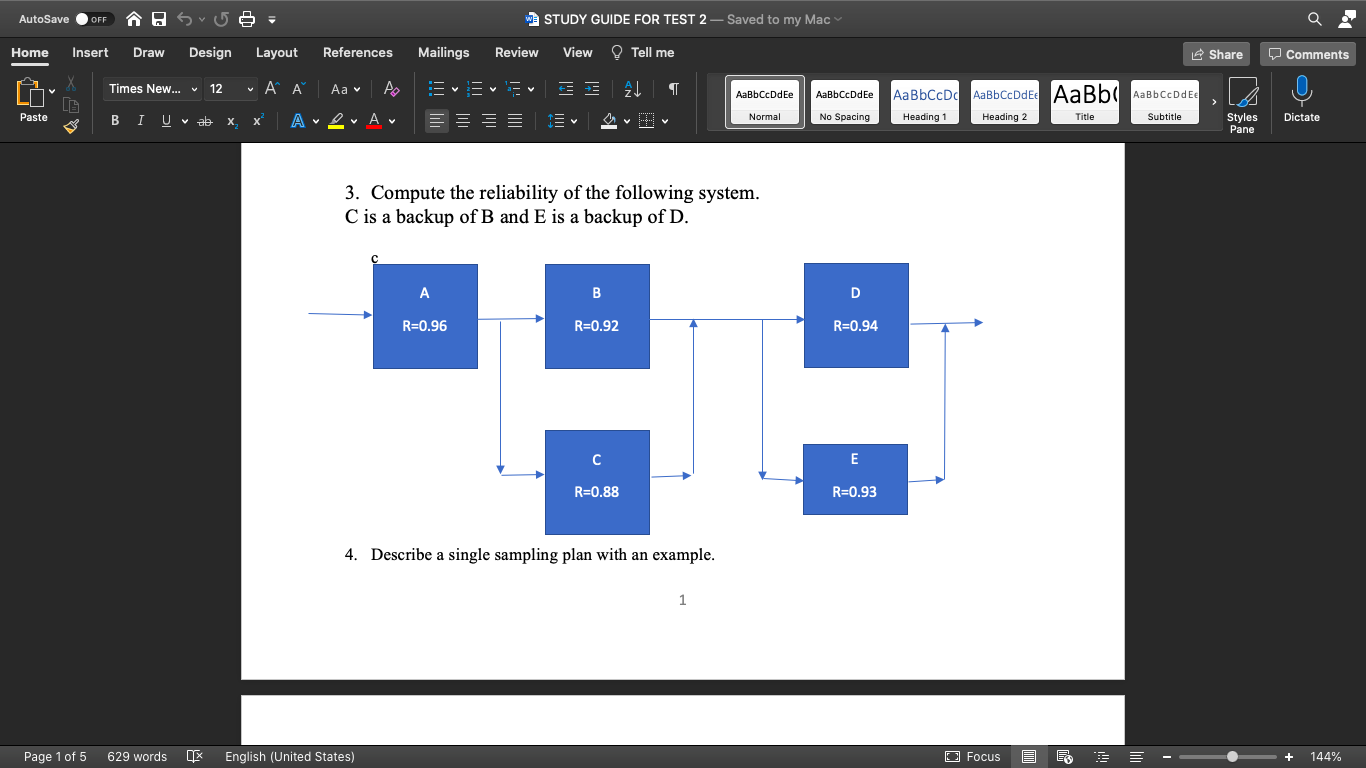Viewport: 1366px width, 768px height.
Task: Switch to Web Layout view in status bar
Action: click(1064, 756)
